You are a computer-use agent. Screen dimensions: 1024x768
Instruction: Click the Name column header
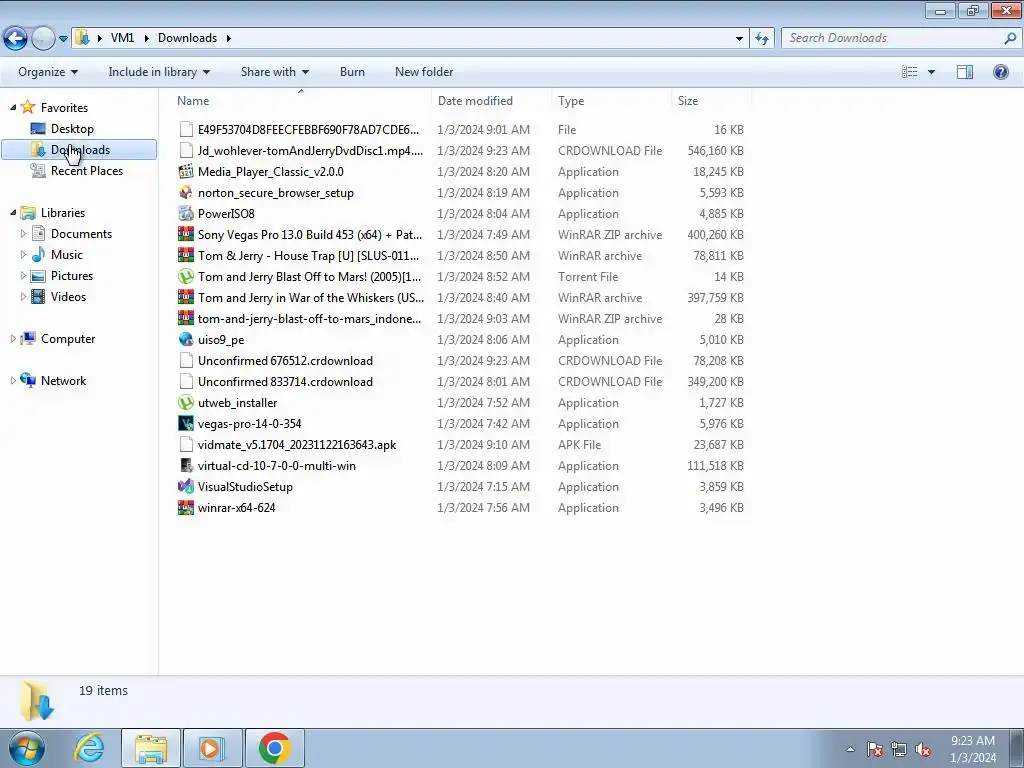300,101
